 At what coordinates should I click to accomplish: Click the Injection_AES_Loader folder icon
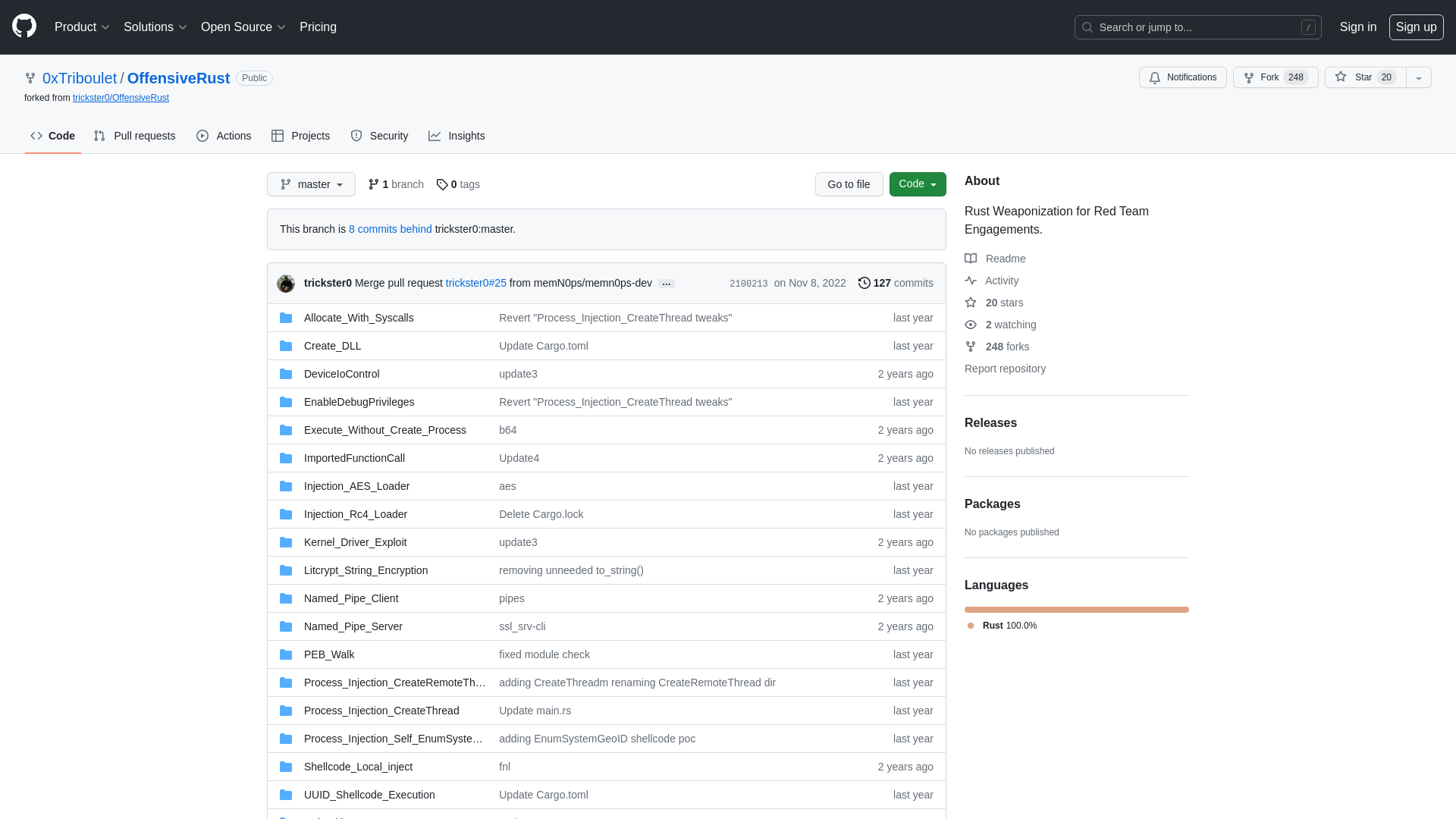click(x=286, y=486)
